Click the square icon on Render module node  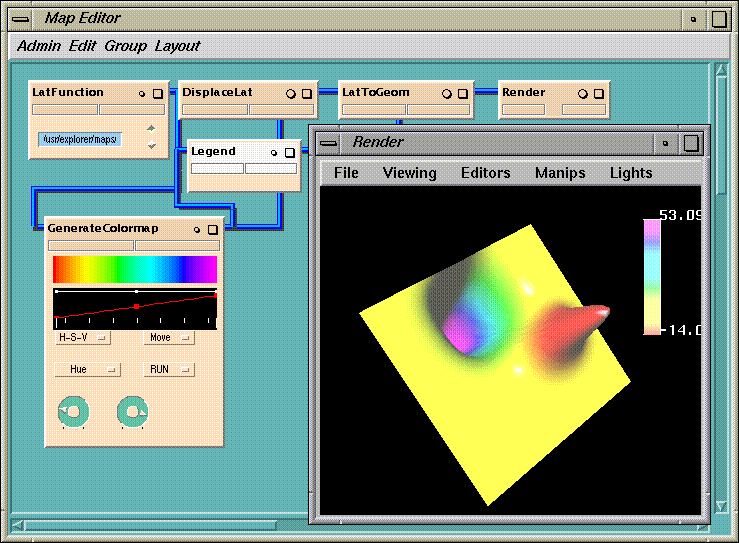tap(598, 93)
